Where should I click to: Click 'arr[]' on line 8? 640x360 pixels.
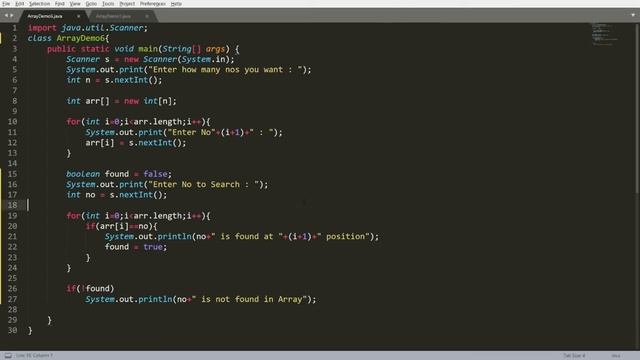click(98, 101)
